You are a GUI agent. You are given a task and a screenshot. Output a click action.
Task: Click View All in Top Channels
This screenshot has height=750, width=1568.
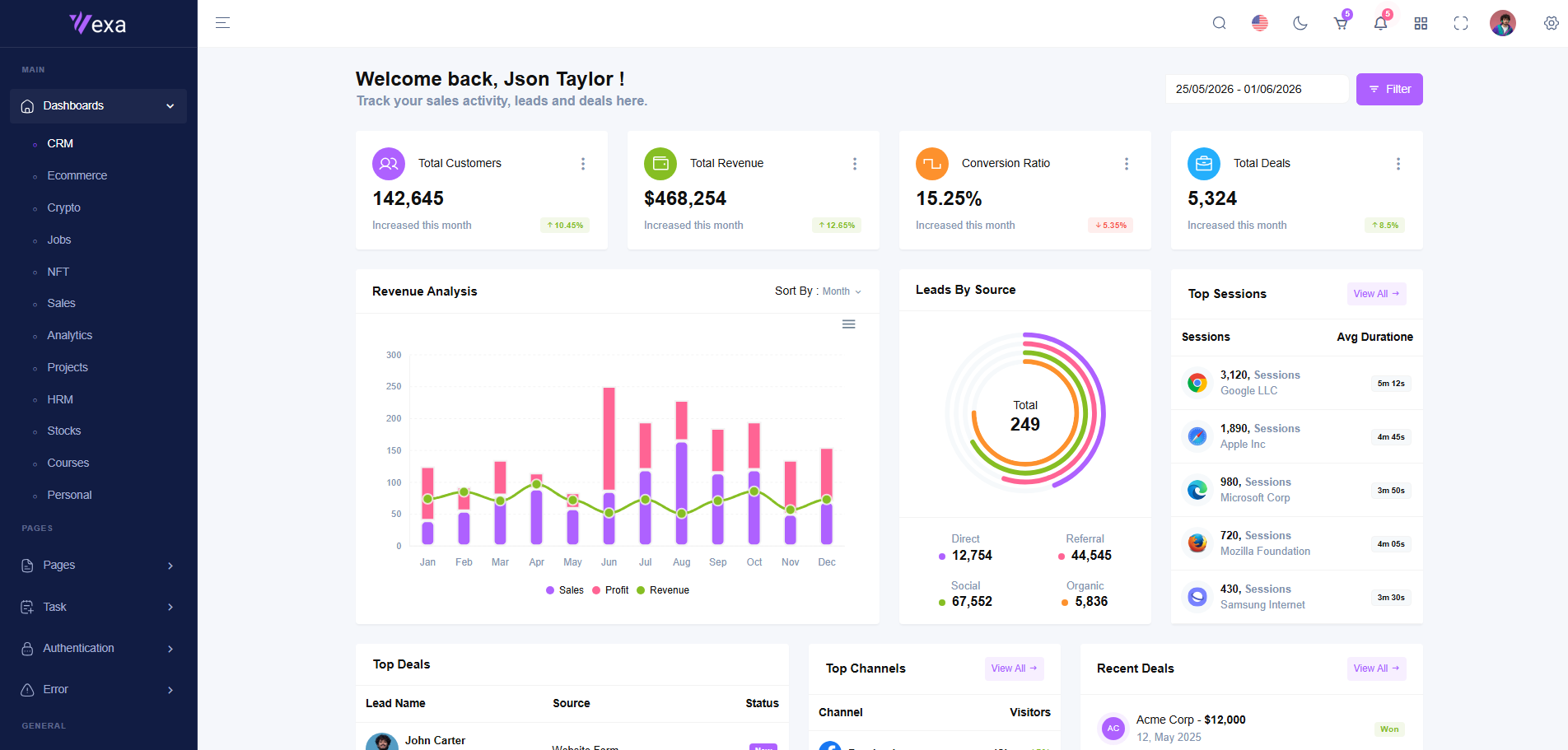point(1015,668)
